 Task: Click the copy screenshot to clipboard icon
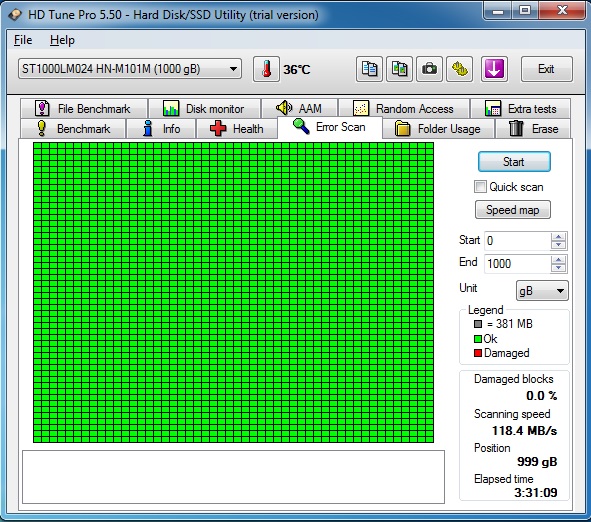tap(399, 69)
